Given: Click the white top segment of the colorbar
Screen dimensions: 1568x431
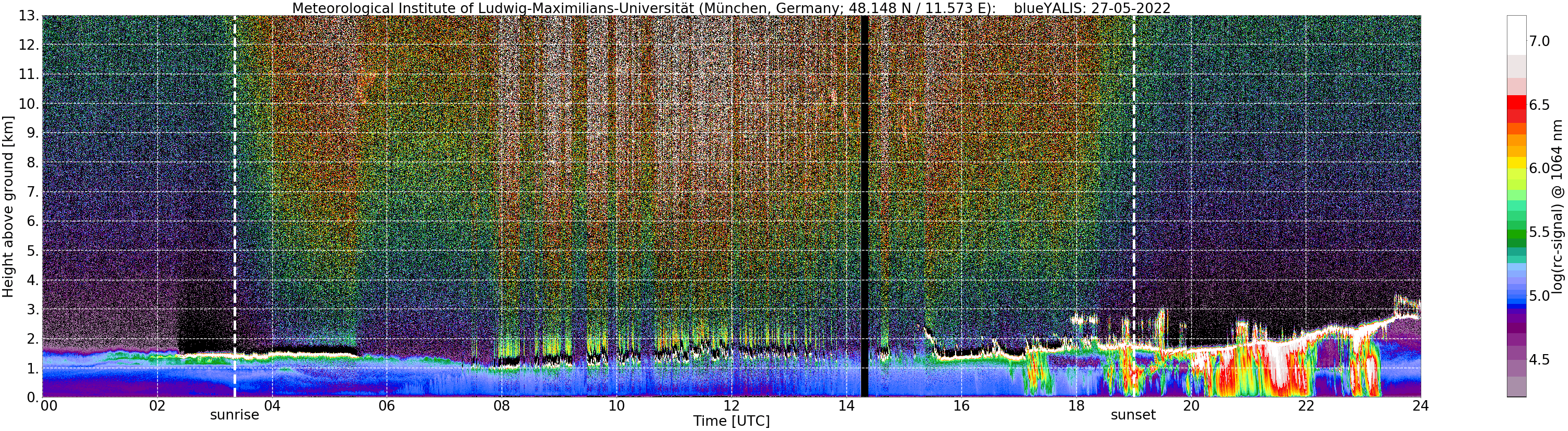Looking at the screenshot, I should click(x=1516, y=36).
